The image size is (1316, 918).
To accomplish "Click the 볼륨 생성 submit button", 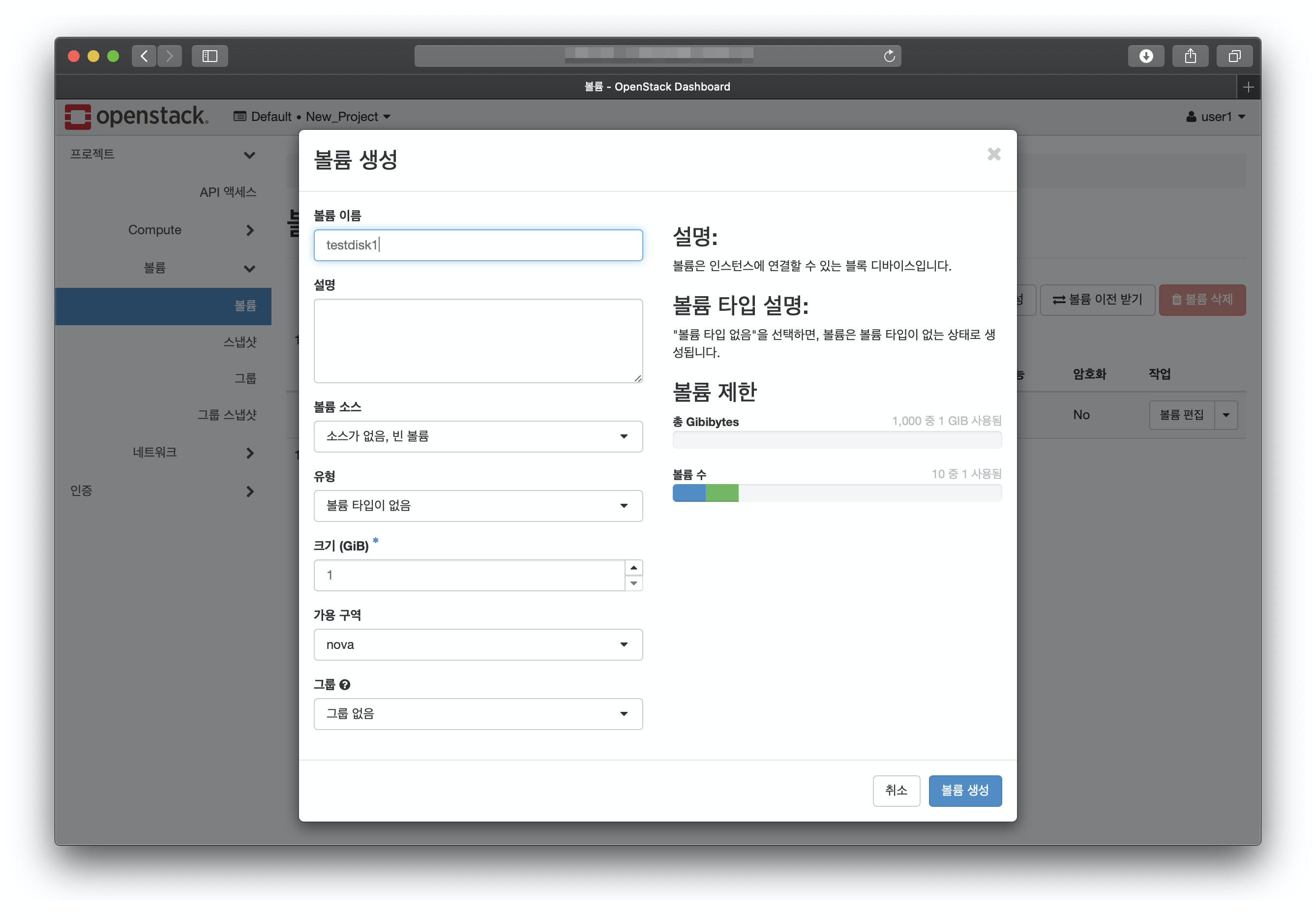I will [965, 791].
